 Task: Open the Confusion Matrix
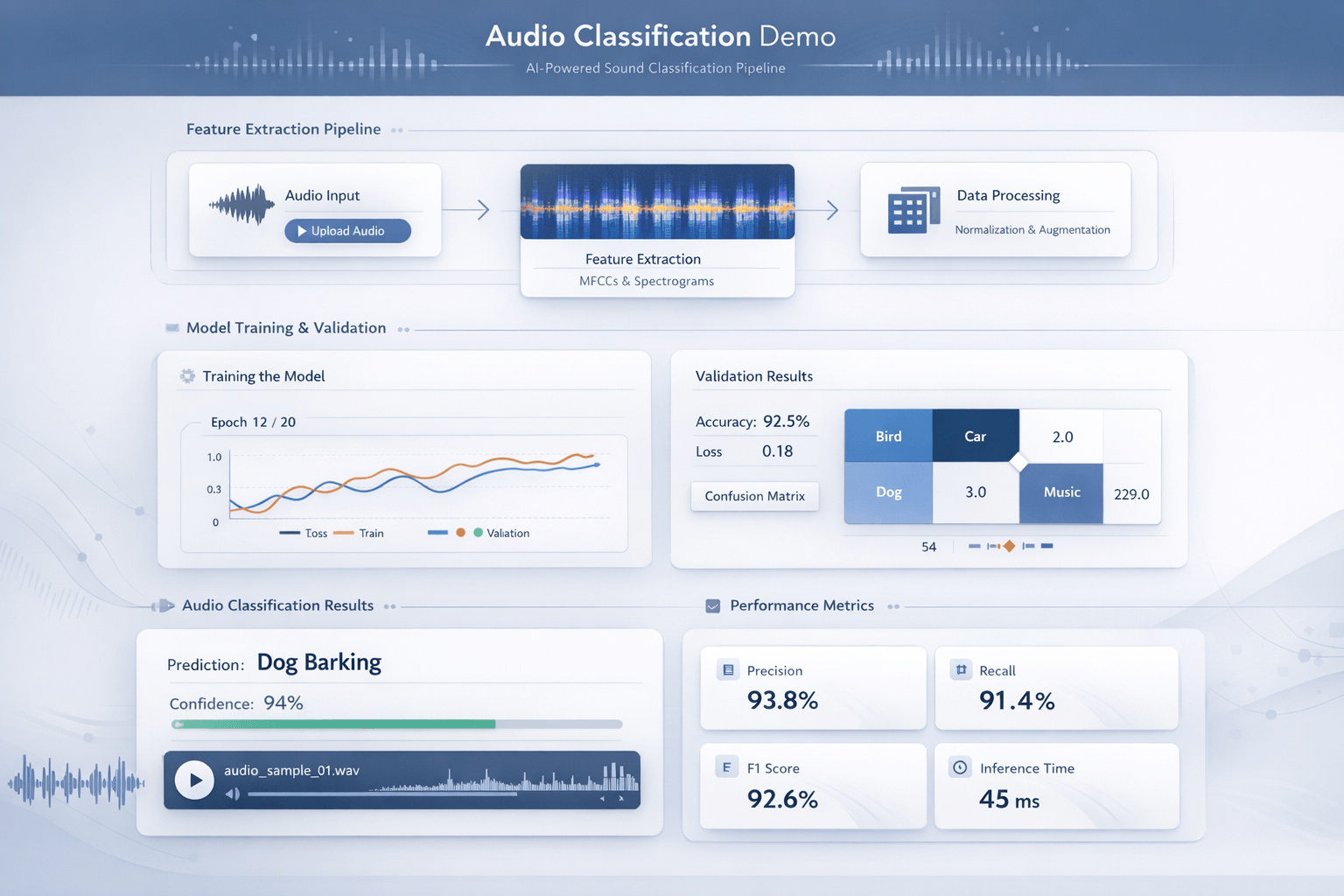(x=753, y=496)
